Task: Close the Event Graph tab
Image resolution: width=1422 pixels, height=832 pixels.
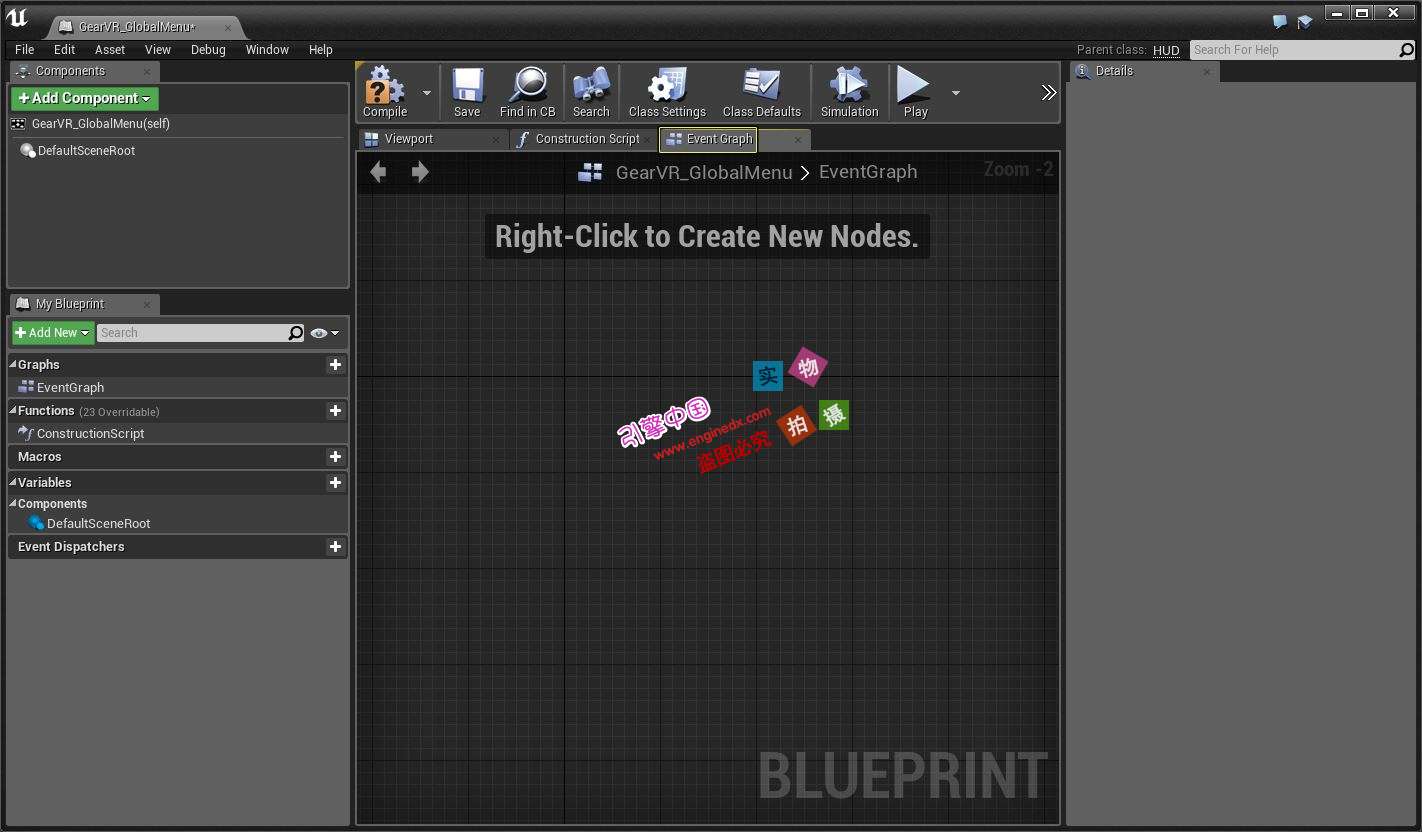Action: coord(797,140)
